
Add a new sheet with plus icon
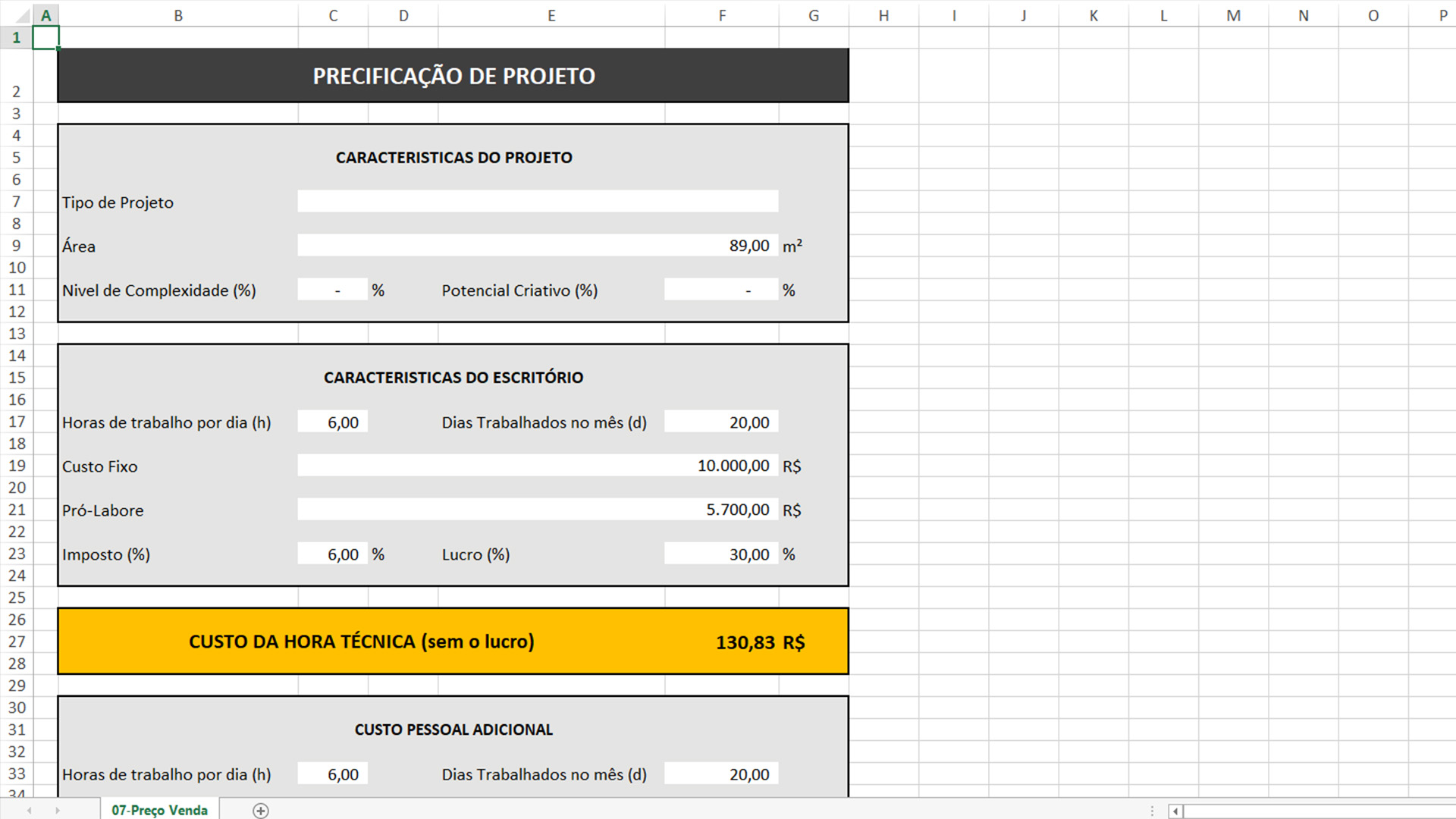point(260,811)
